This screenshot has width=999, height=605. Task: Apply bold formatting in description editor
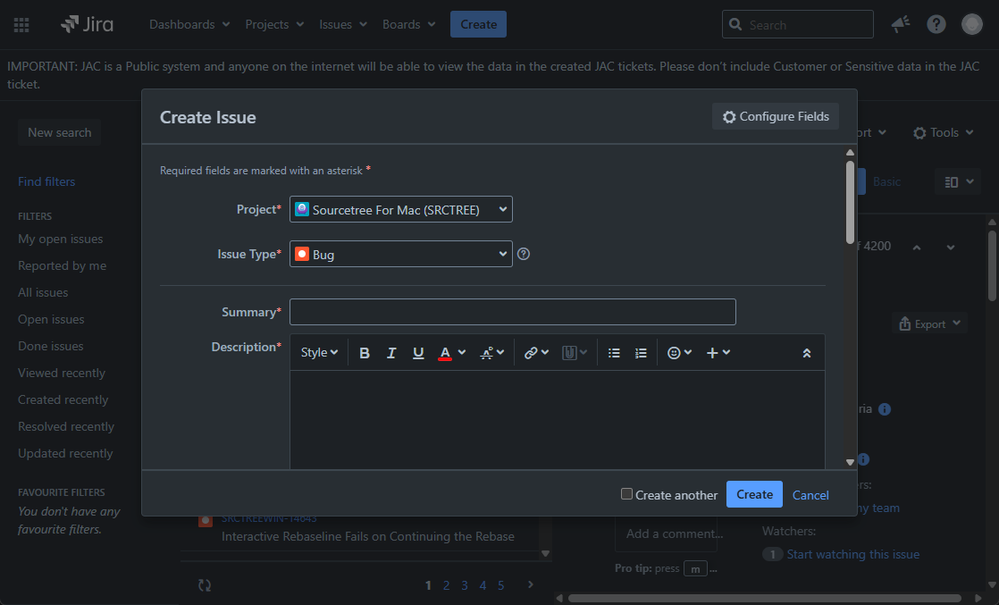pyautogui.click(x=364, y=353)
